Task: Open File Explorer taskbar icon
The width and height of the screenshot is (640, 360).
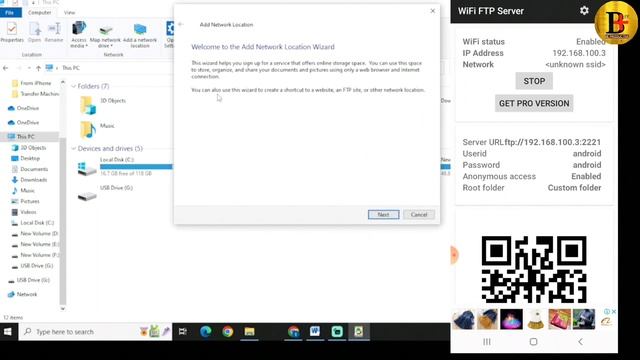Action: point(249,332)
